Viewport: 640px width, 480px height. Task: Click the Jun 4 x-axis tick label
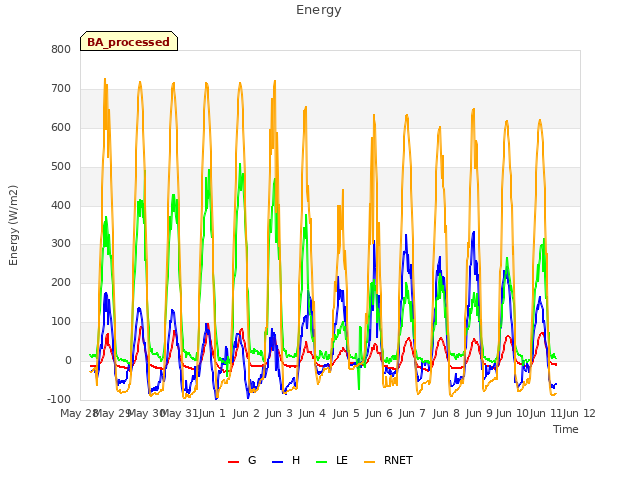(312, 413)
